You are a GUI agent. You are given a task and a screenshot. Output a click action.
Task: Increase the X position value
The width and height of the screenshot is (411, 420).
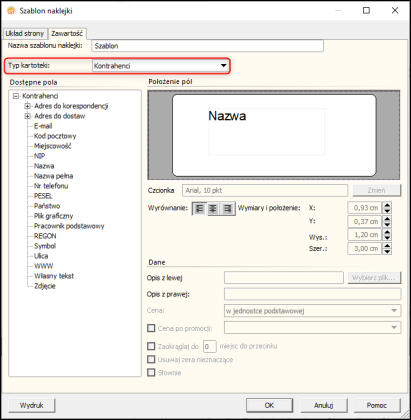click(x=387, y=205)
